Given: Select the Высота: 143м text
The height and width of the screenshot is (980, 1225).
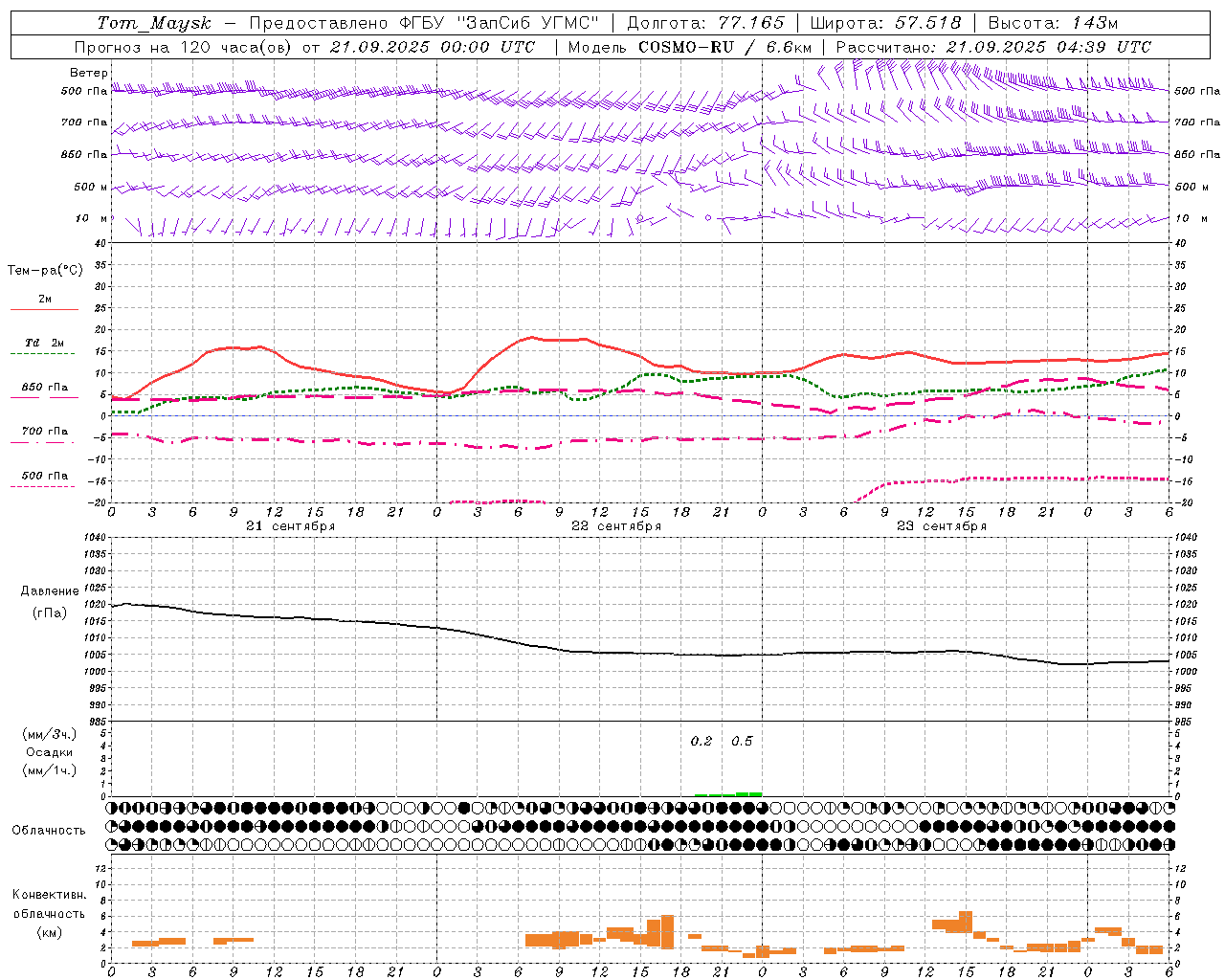Looking at the screenshot, I should click(1053, 23).
